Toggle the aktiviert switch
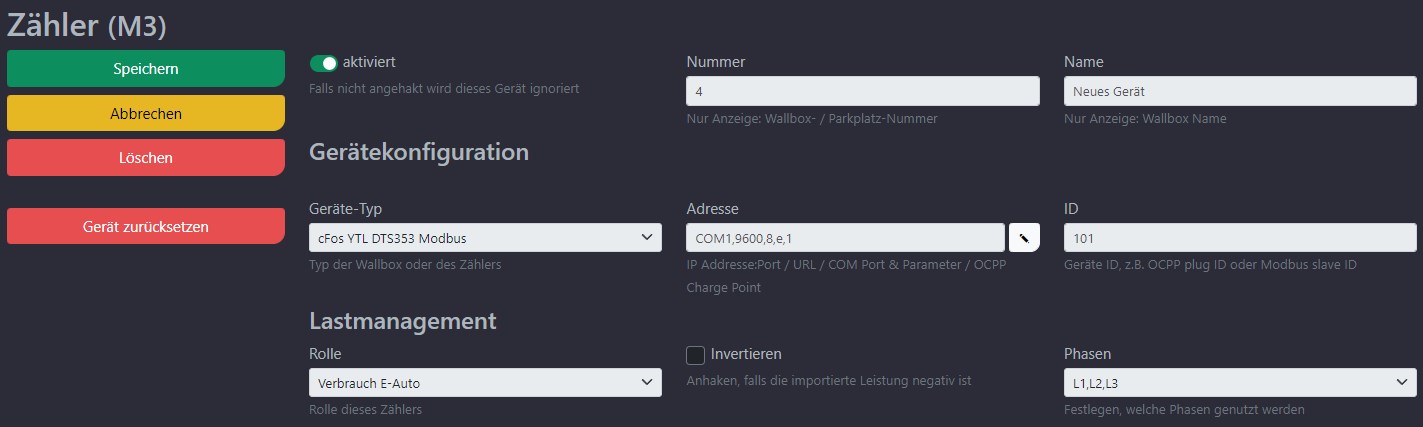The image size is (1423, 427). pos(324,63)
